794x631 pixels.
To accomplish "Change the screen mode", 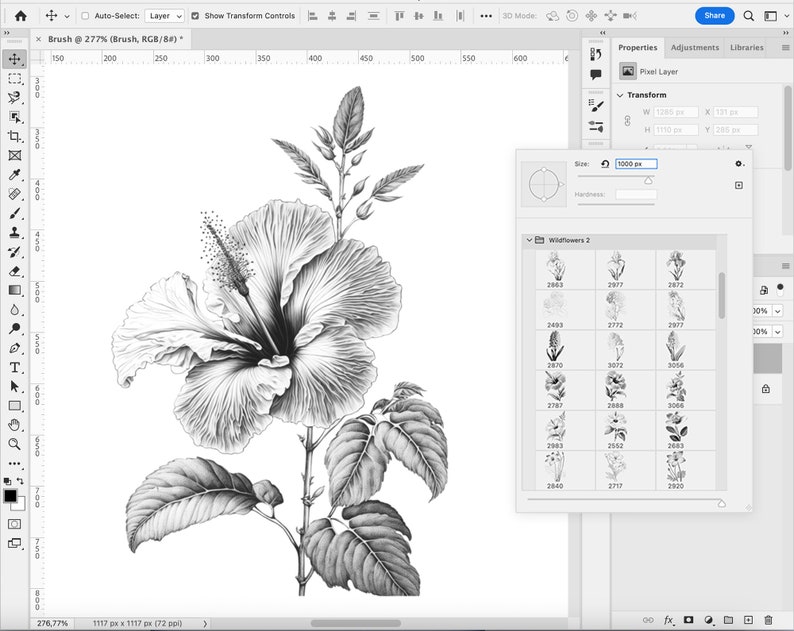I will 14,543.
